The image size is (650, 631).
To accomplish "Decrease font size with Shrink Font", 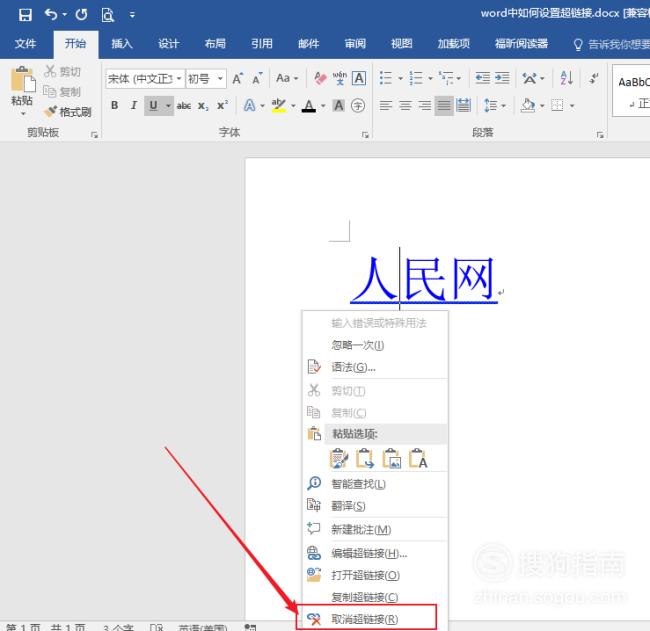I will 257,78.
